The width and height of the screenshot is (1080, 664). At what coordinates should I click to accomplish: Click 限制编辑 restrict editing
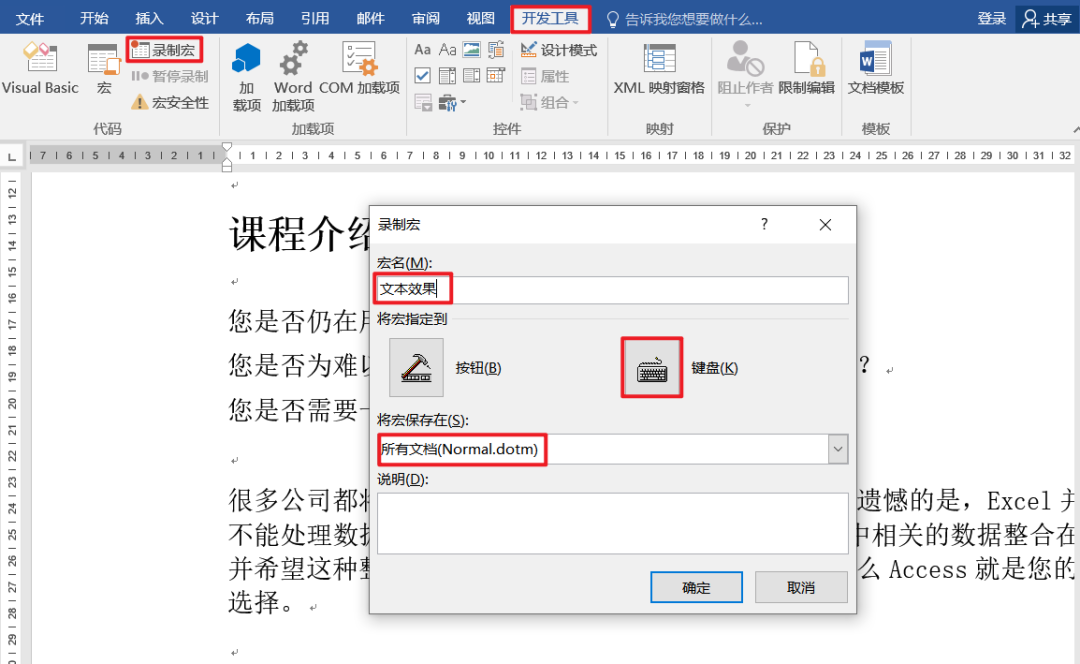pos(807,68)
